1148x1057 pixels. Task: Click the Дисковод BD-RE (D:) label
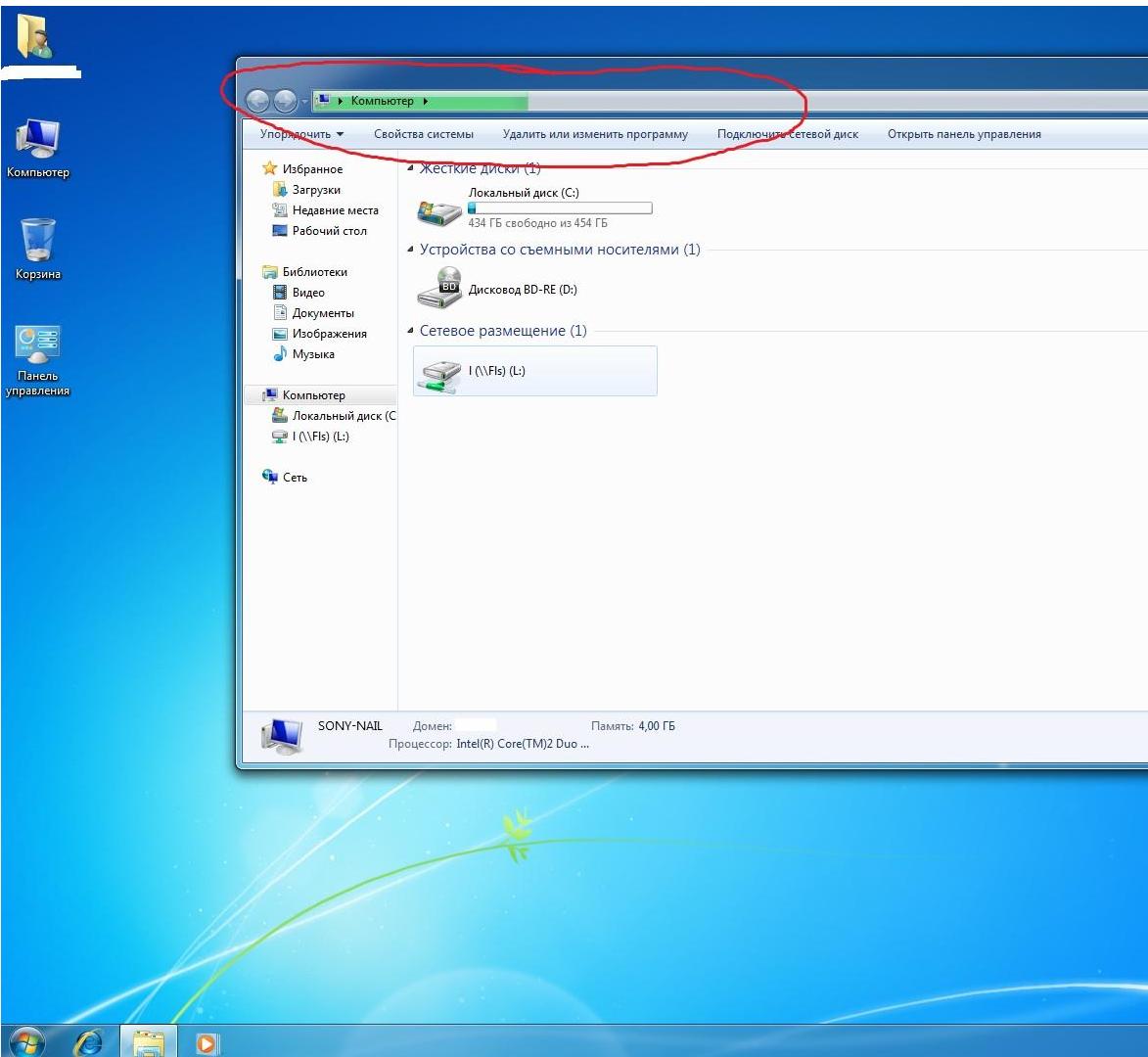(523, 290)
